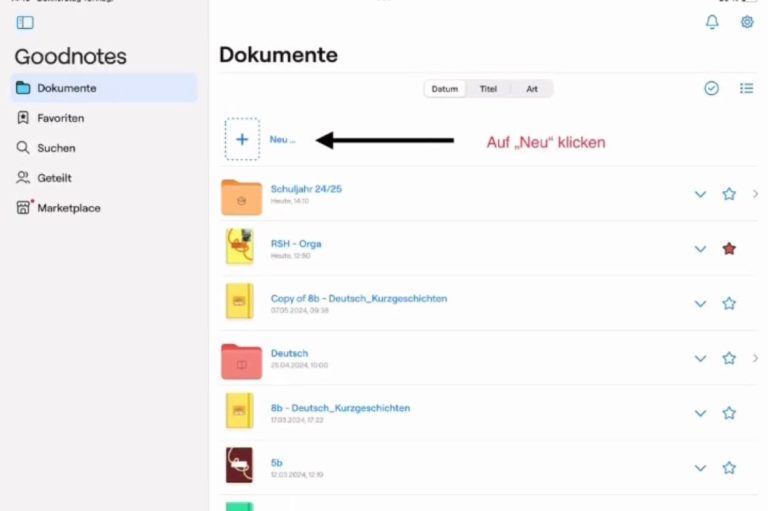Viewport: 768px width, 511px height.
Task: Expand options chevron for RSH - Orga
Action: (x=700, y=249)
